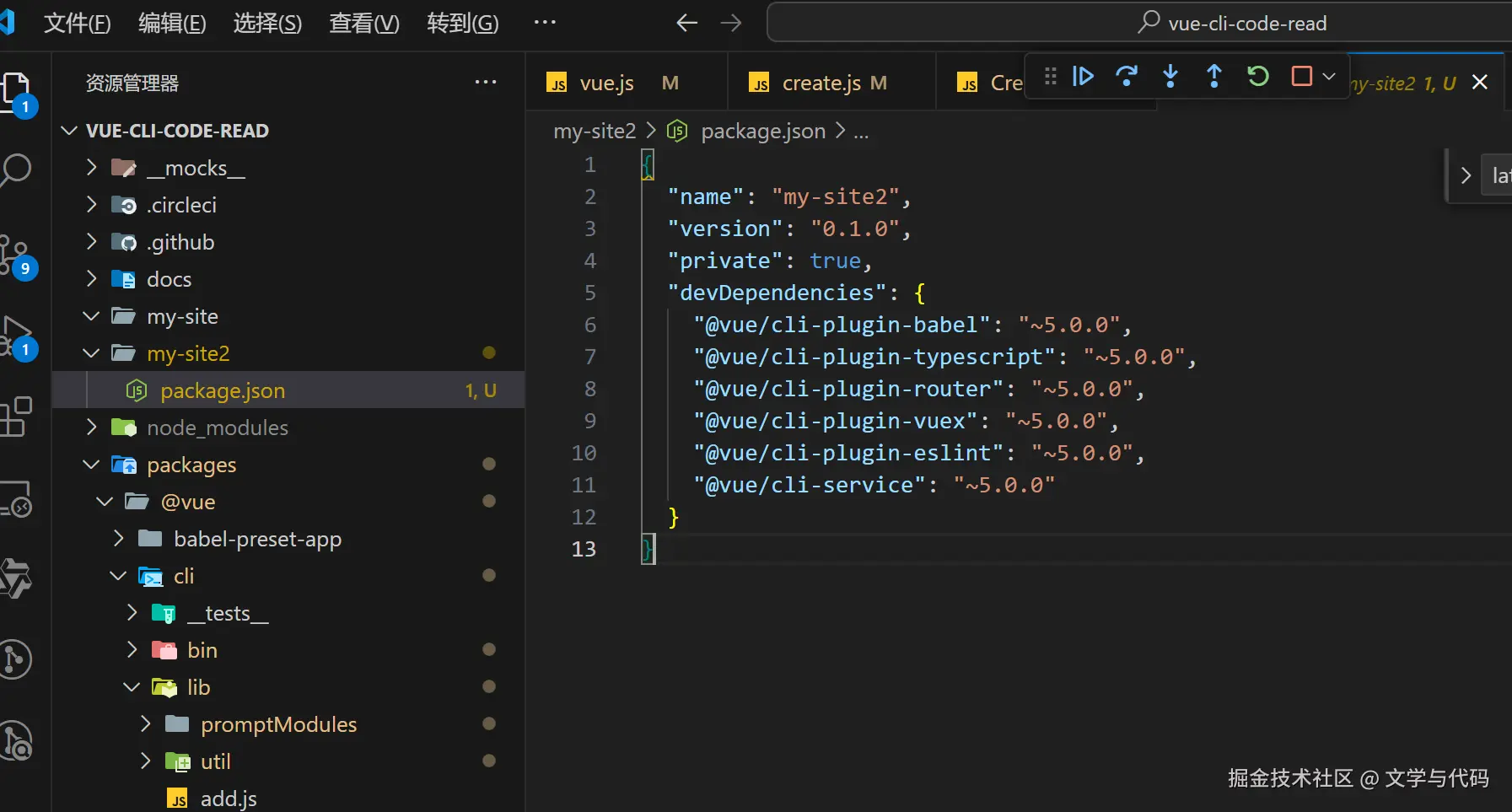1512x812 pixels.
Task: Expand the node_modules folder
Action: [217, 428]
